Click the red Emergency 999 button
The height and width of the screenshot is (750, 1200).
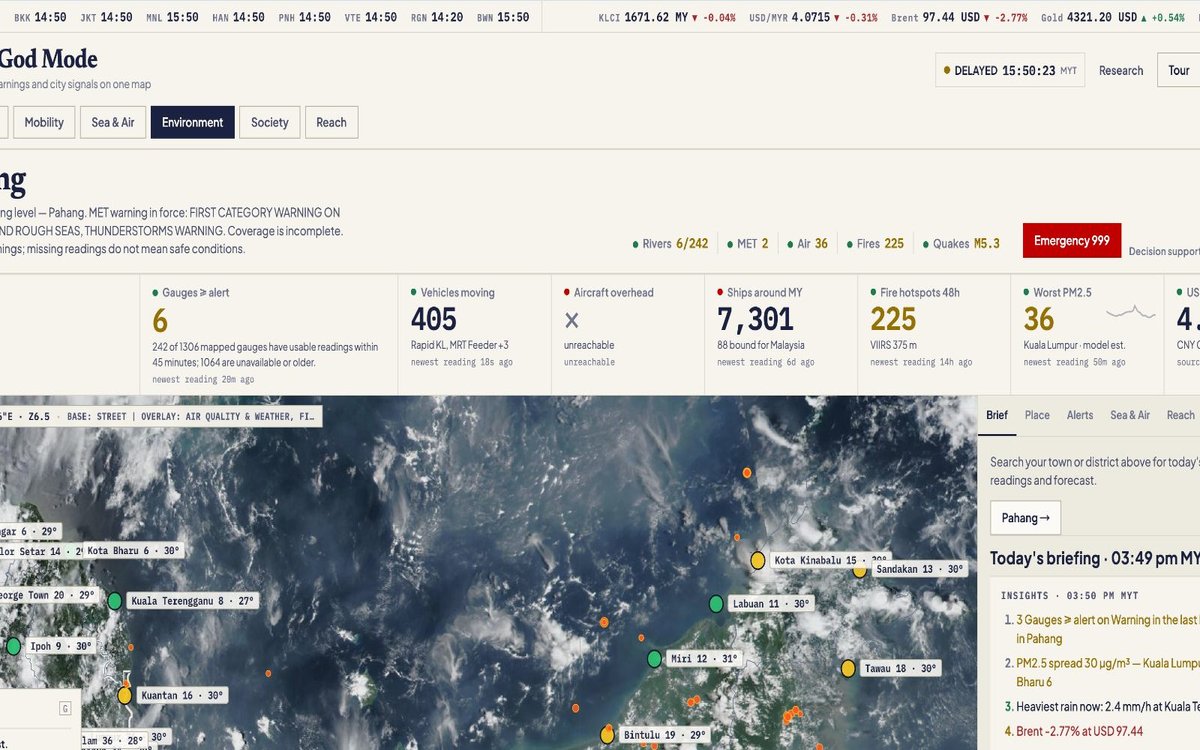pos(1072,240)
